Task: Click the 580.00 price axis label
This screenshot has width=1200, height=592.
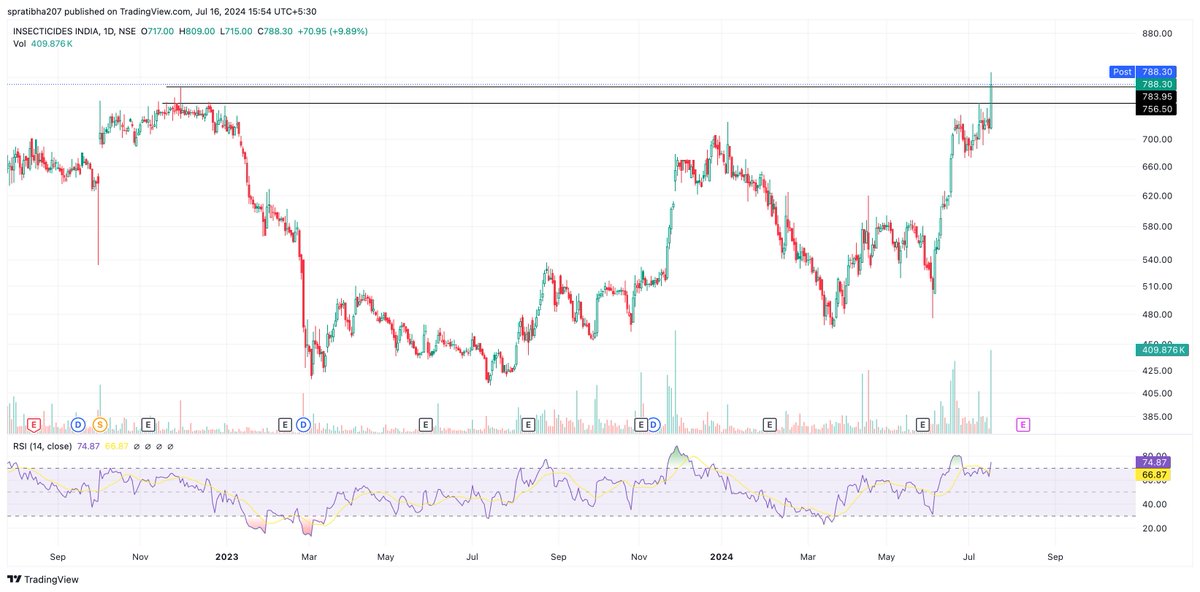Action: pos(1158,227)
